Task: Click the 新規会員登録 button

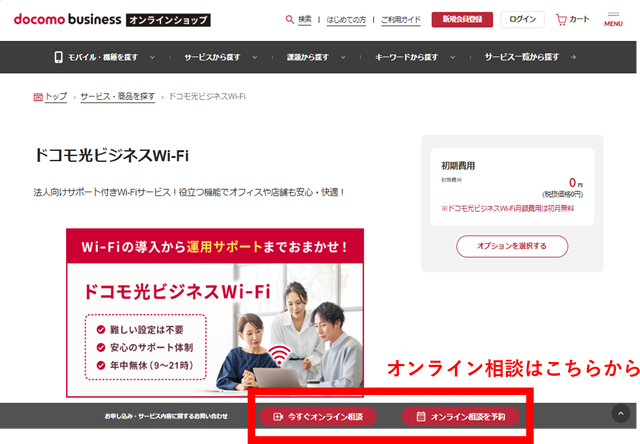Action: pos(462,19)
